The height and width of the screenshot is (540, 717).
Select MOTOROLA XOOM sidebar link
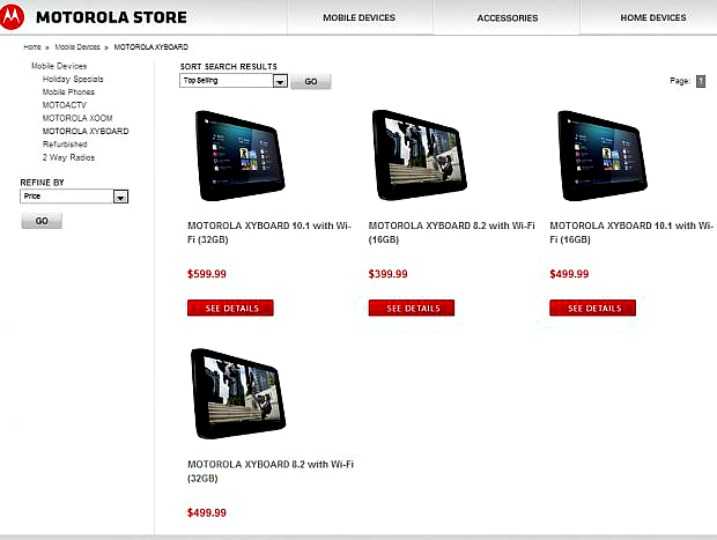click(x=77, y=118)
